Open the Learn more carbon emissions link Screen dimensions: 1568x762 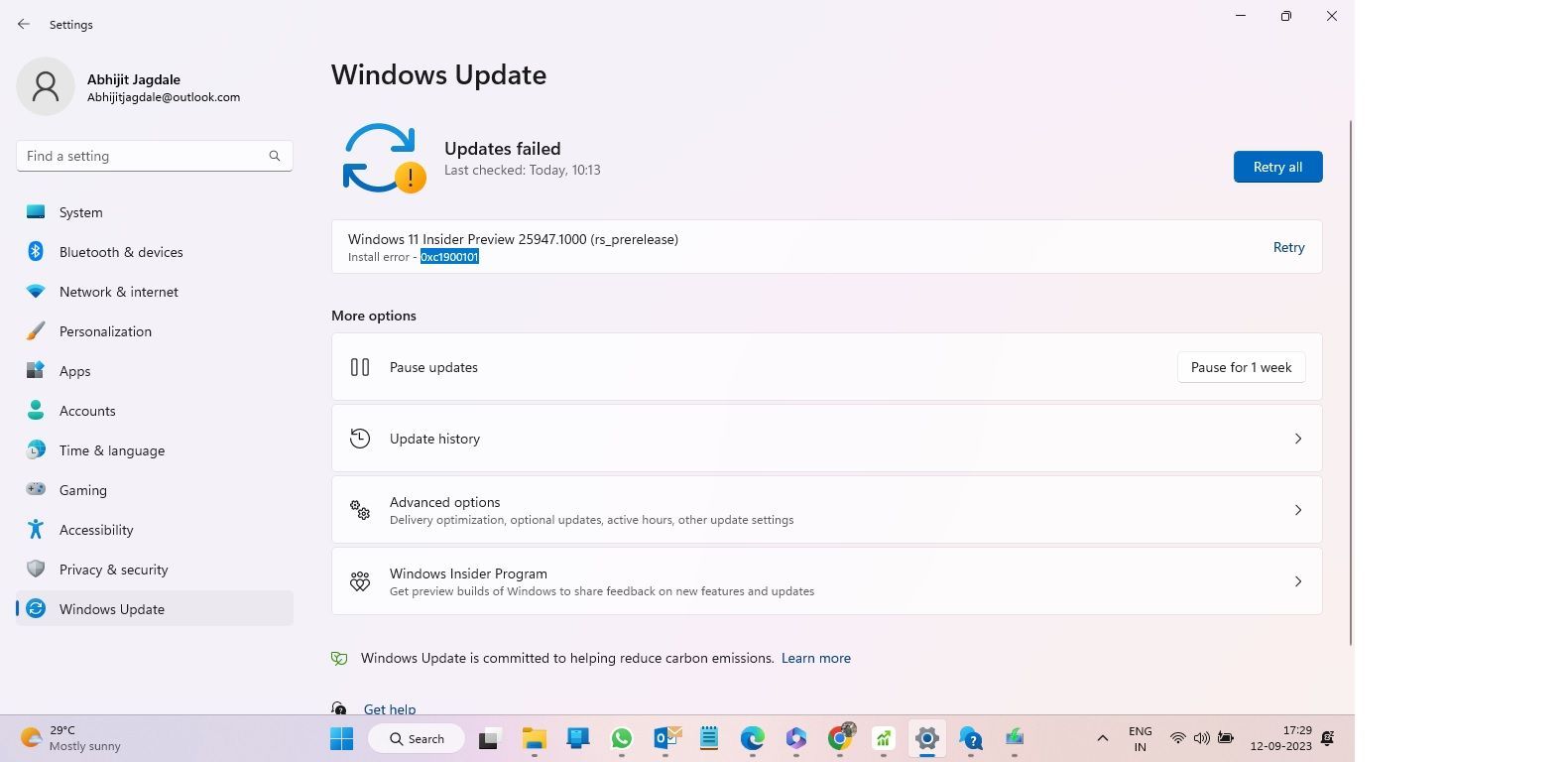click(x=815, y=658)
